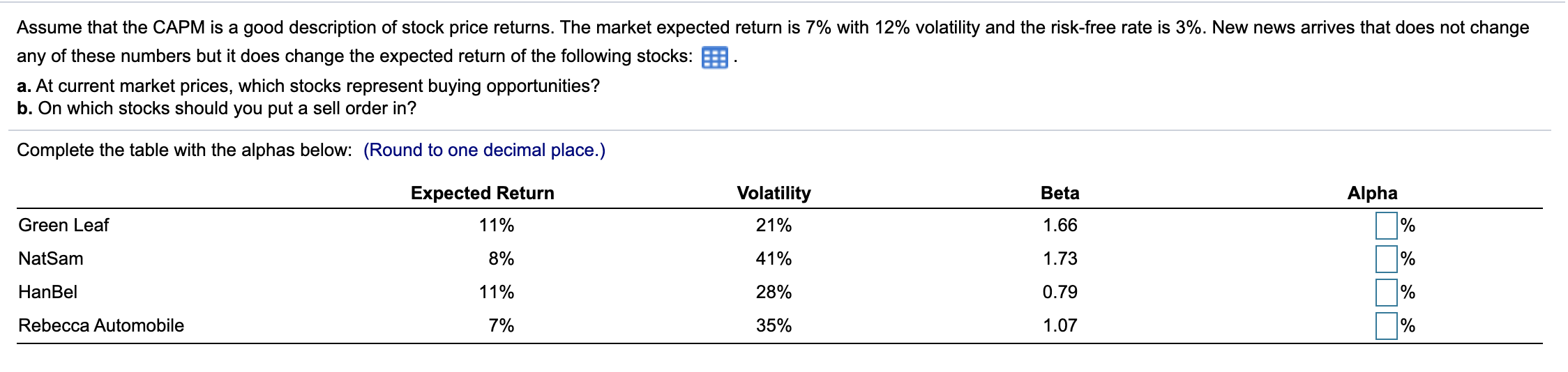Click the Rebecca Automobile alpha input box
The width and height of the screenshot is (1568, 372).
tap(1387, 326)
